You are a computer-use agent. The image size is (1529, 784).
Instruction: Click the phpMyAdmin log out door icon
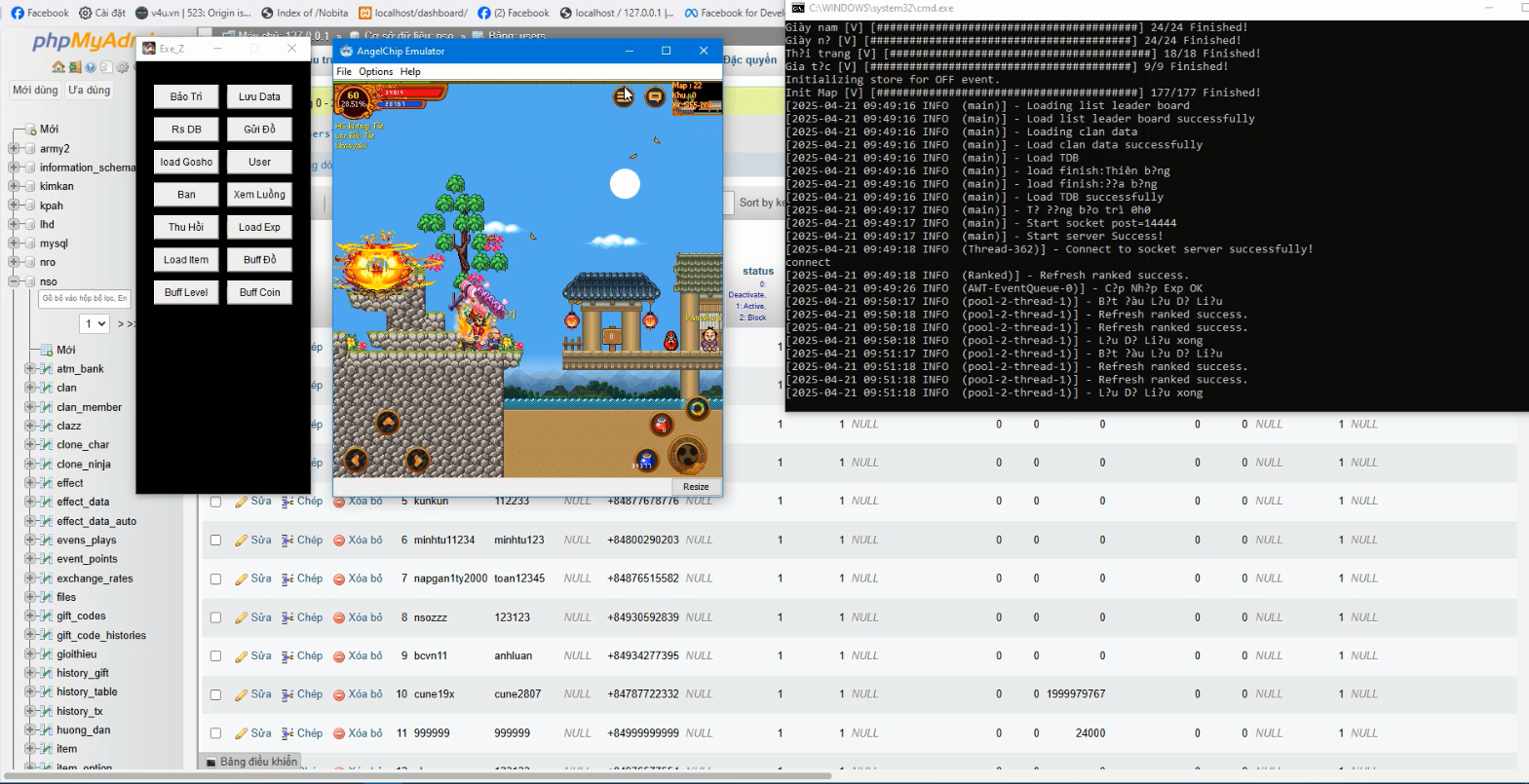(75, 67)
